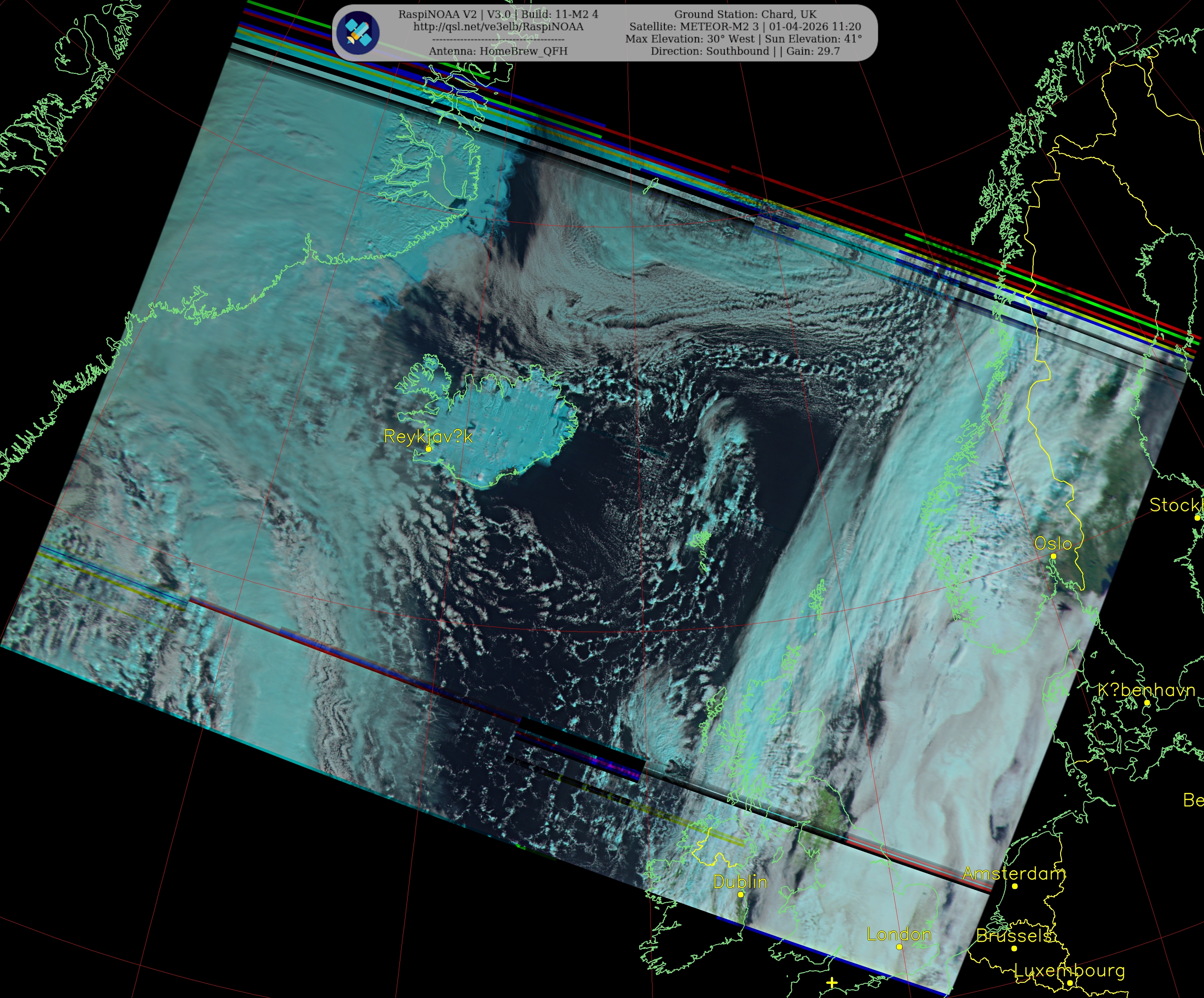Select the Reykjavik city label text
Image resolution: width=1204 pixels, height=998 pixels.
pos(428,437)
